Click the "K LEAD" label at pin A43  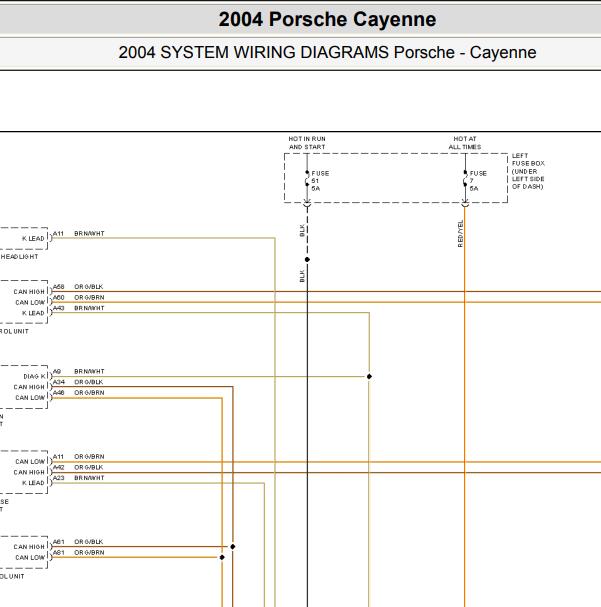tap(33, 313)
